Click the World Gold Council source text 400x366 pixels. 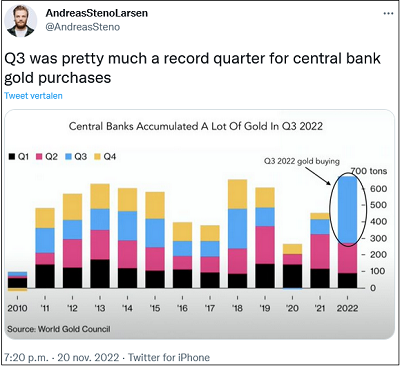(x=59, y=329)
